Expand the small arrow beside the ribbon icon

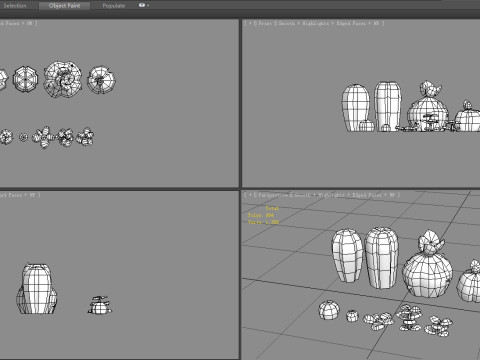pos(148,6)
